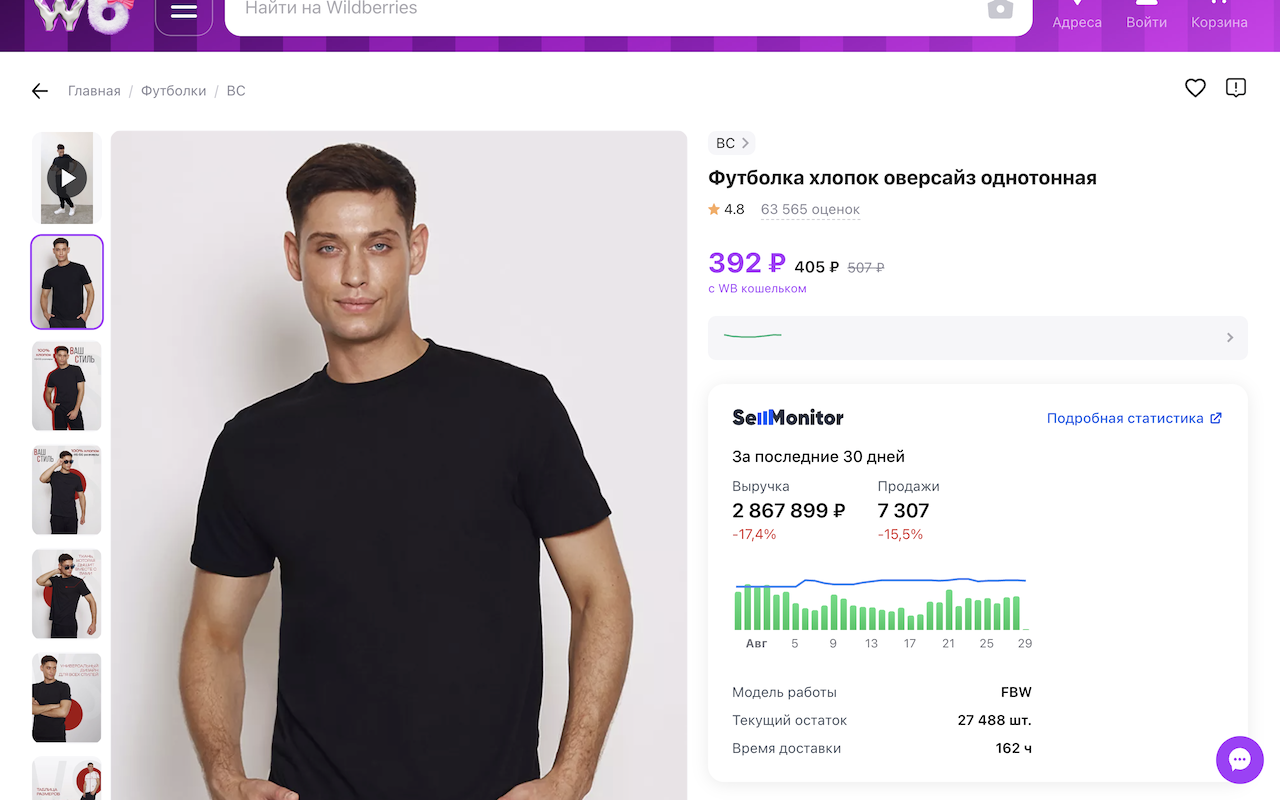Viewport: 1280px width, 800px height.
Task: Go to Главная via breadcrumbs
Action: 95,90
